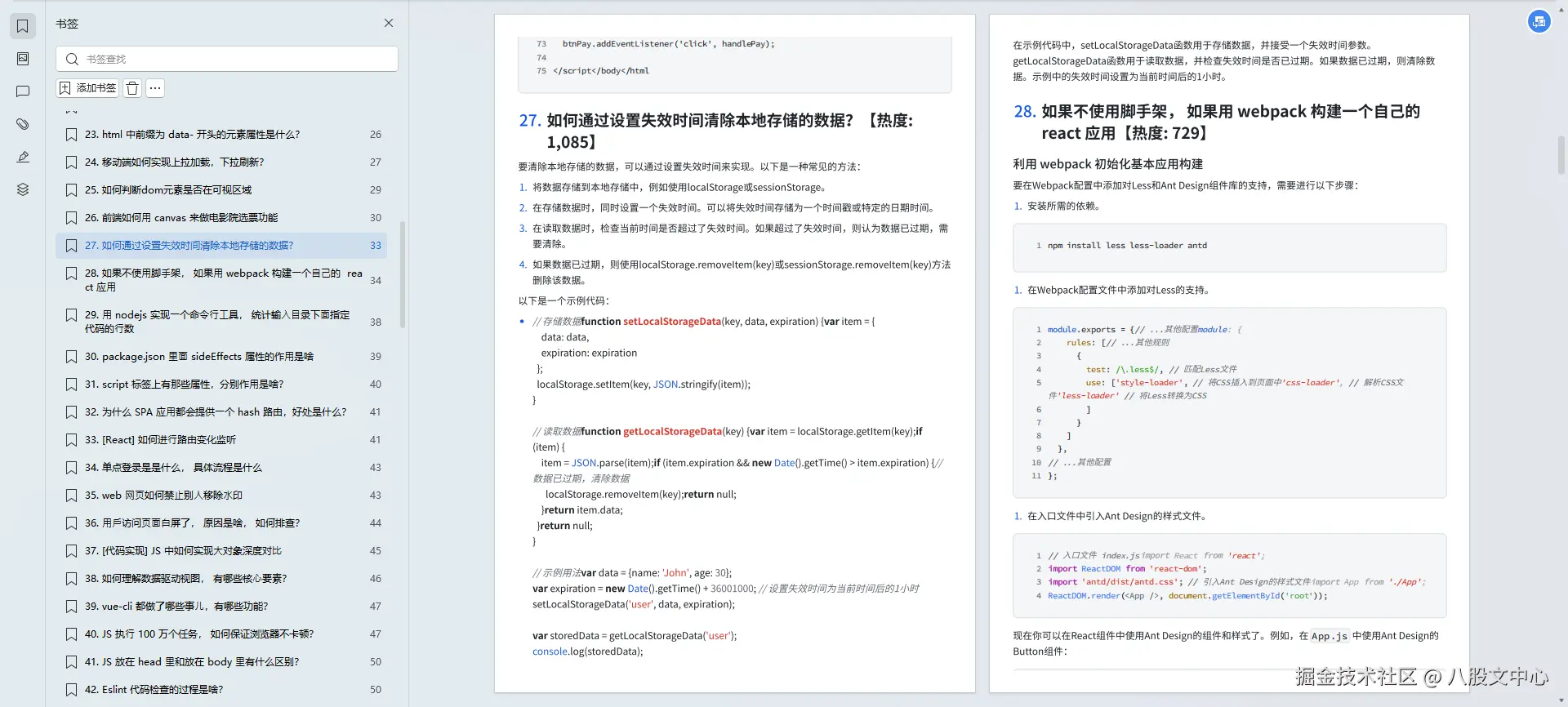Viewport: 1568px width, 707px height.
Task: Open the page thumbnails panel icon
Action: click(x=23, y=59)
